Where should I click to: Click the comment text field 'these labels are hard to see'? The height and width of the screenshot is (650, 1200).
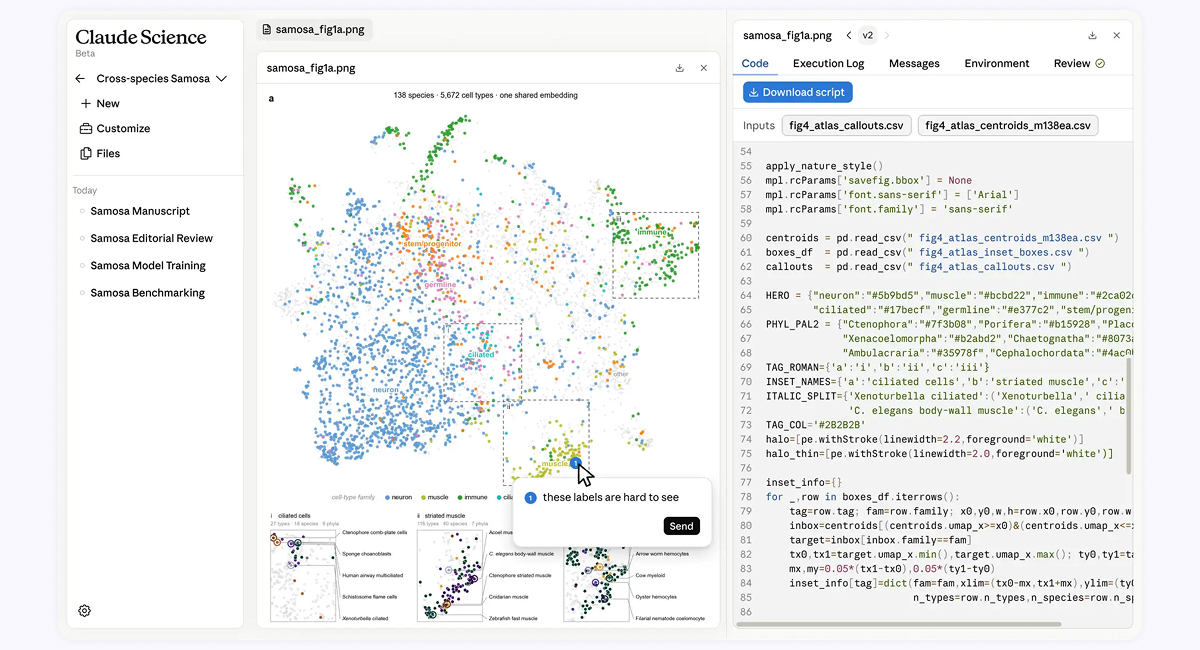pyautogui.click(x=610, y=497)
